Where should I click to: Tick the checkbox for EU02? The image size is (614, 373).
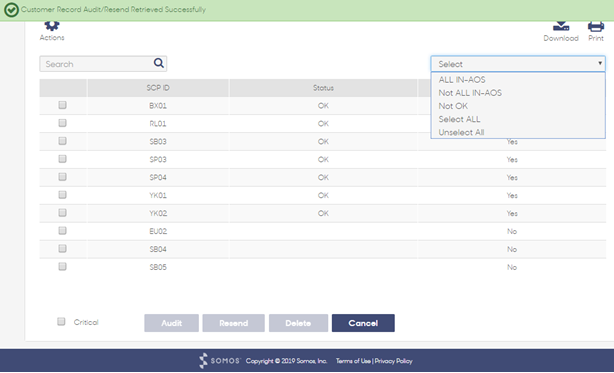click(62, 231)
